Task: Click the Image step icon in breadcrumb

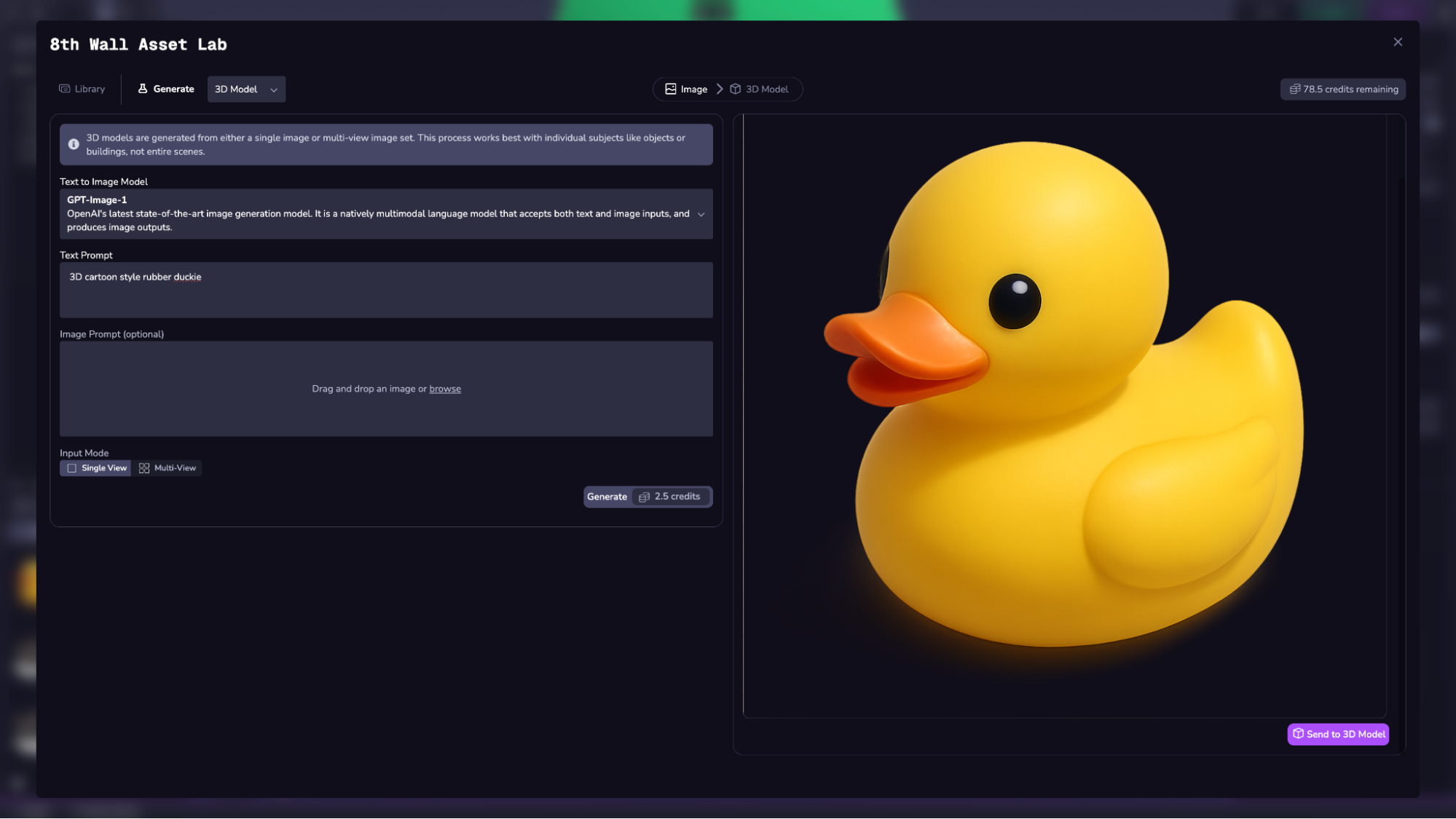Action: 670,89
